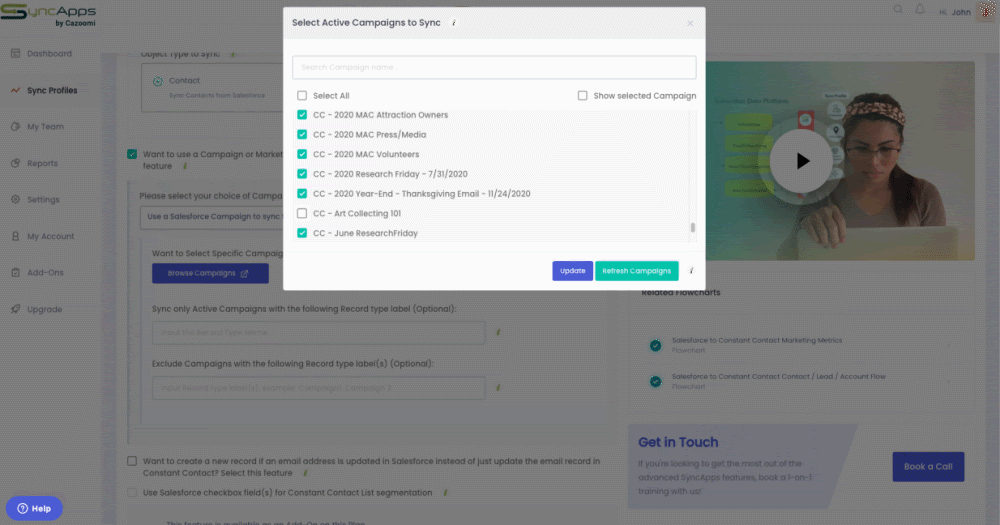Click the Settings gear sidebar icon
The height and width of the screenshot is (525, 1000).
tap(15, 199)
